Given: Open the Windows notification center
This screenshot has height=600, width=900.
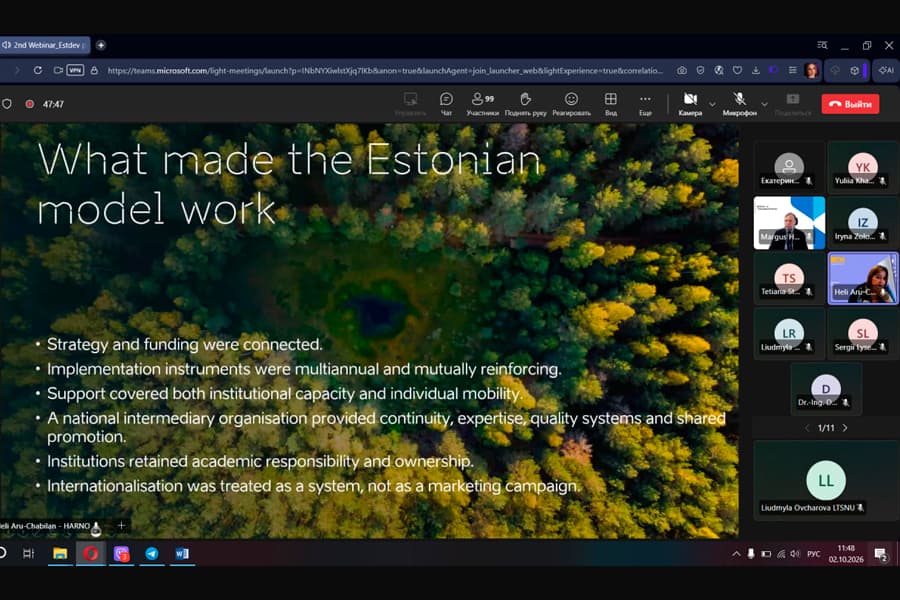Looking at the screenshot, I should [x=880, y=554].
